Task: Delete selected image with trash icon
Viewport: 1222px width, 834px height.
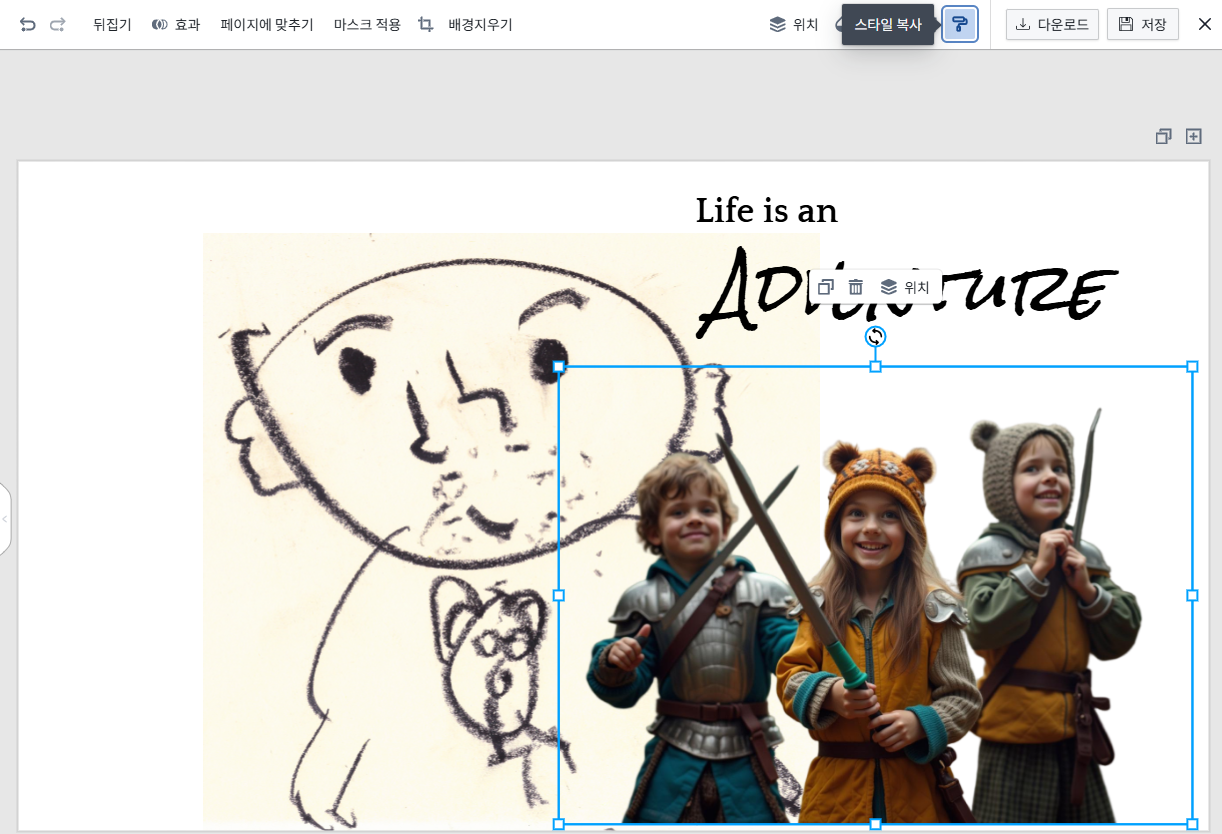Action: click(x=856, y=287)
